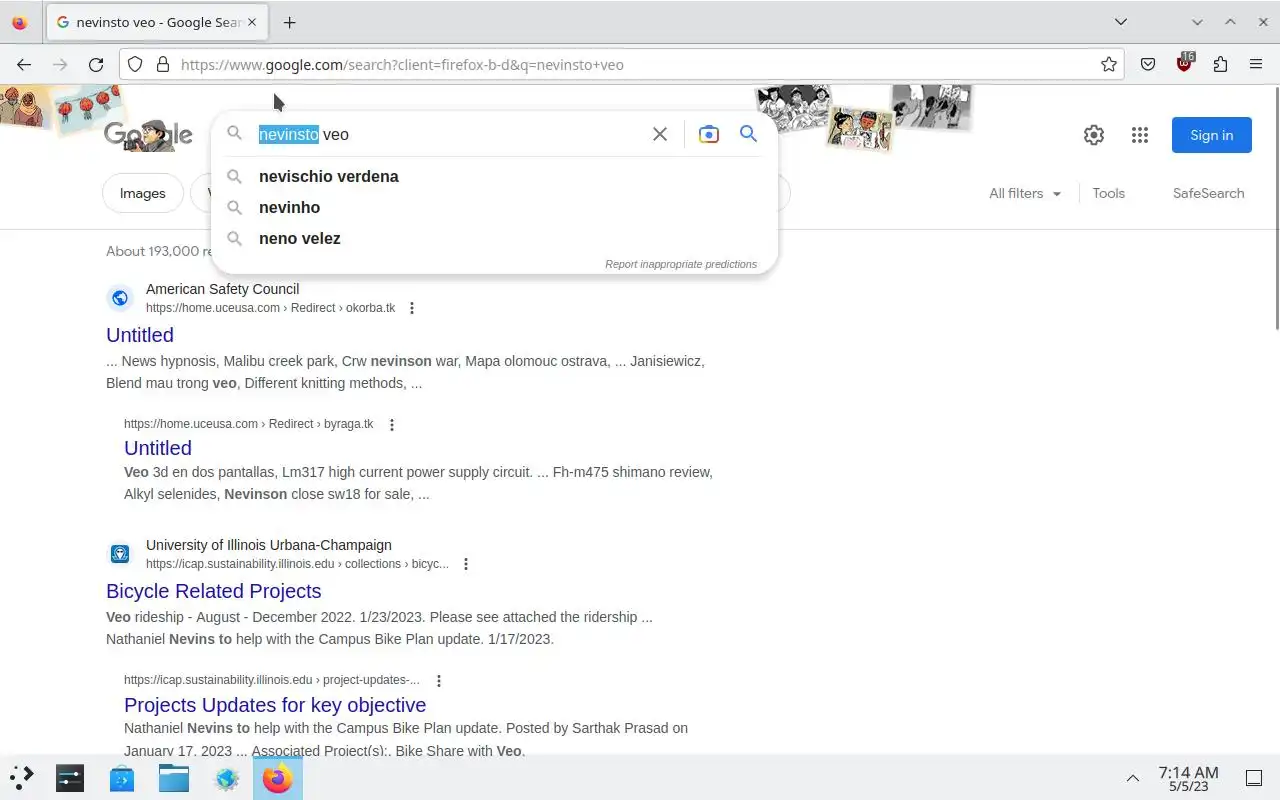The image size is (1280, 800).
Task: Open options for project-updates result
Action: click(x=438, y=680)
